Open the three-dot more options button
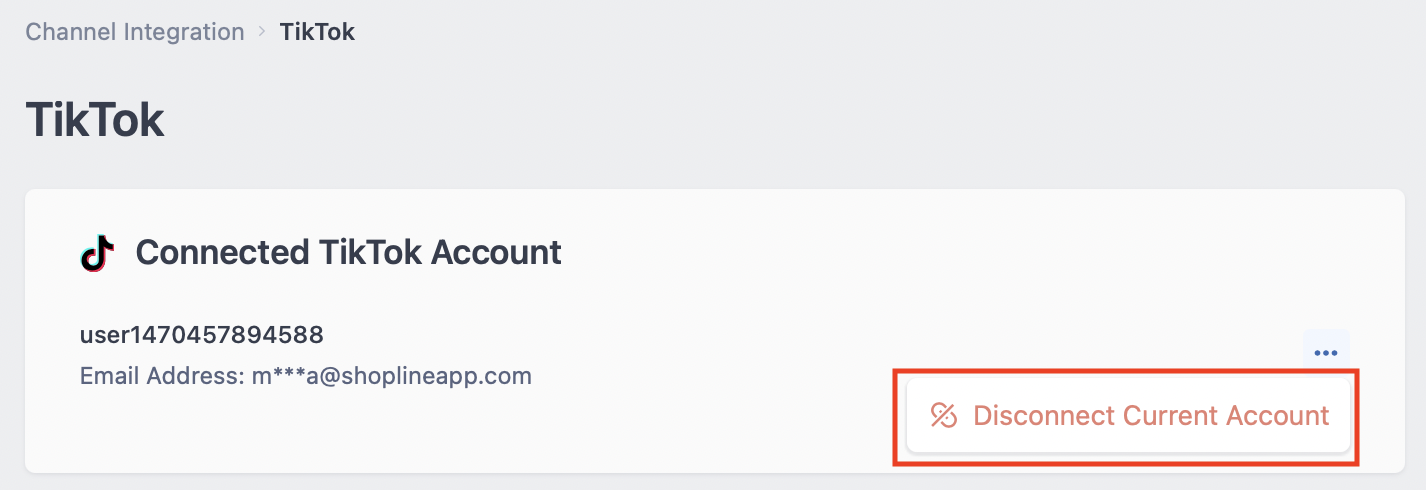 click(x=1326, y=352)
